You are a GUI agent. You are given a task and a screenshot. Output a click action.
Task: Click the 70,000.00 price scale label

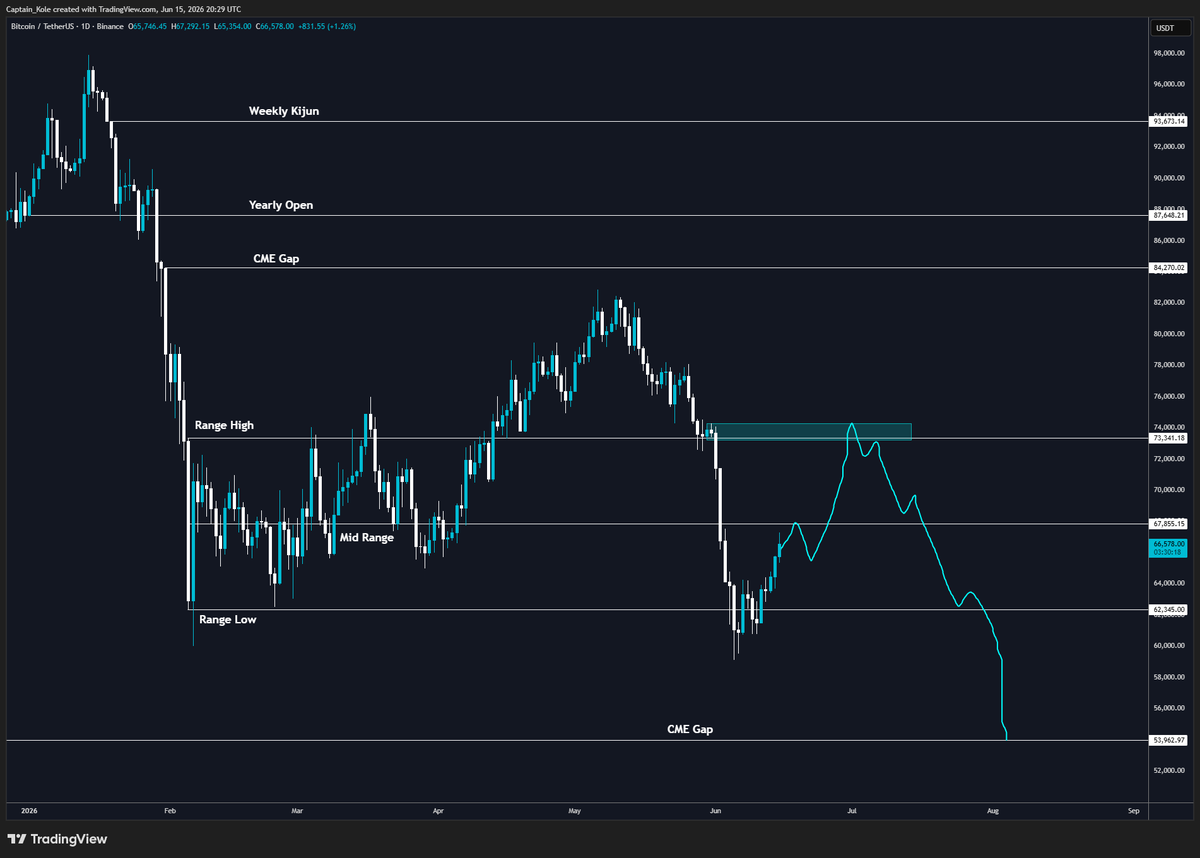[x=1170, y=490]
